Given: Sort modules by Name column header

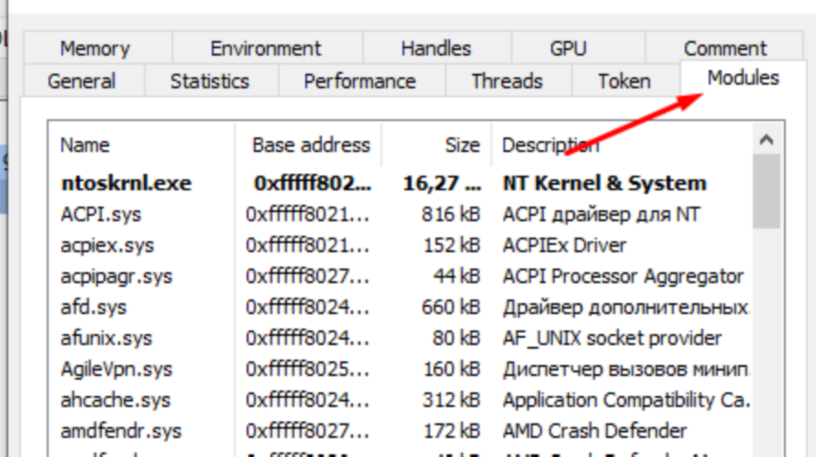Looking at the screenshot, I should coord(85,146).
